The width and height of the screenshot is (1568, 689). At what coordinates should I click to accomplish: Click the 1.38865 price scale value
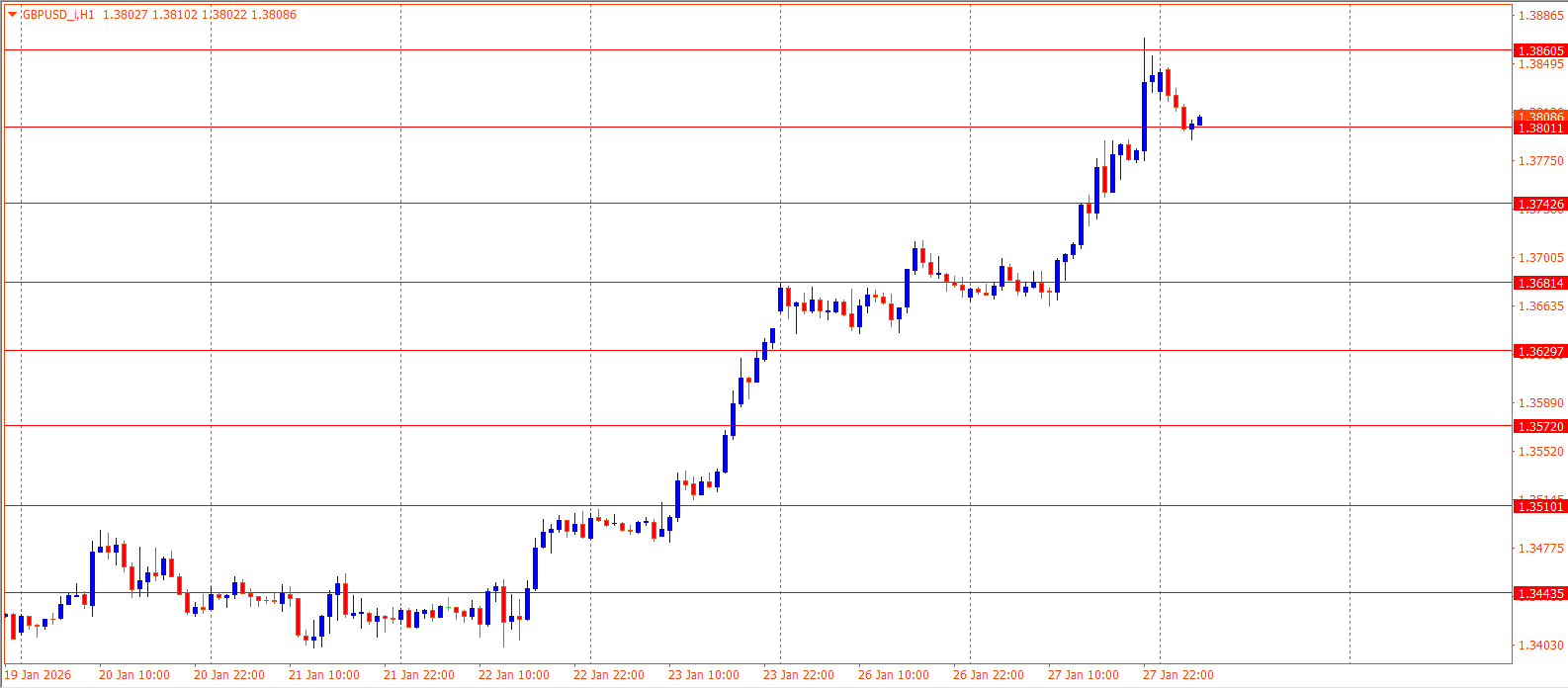click(1541, 16)
